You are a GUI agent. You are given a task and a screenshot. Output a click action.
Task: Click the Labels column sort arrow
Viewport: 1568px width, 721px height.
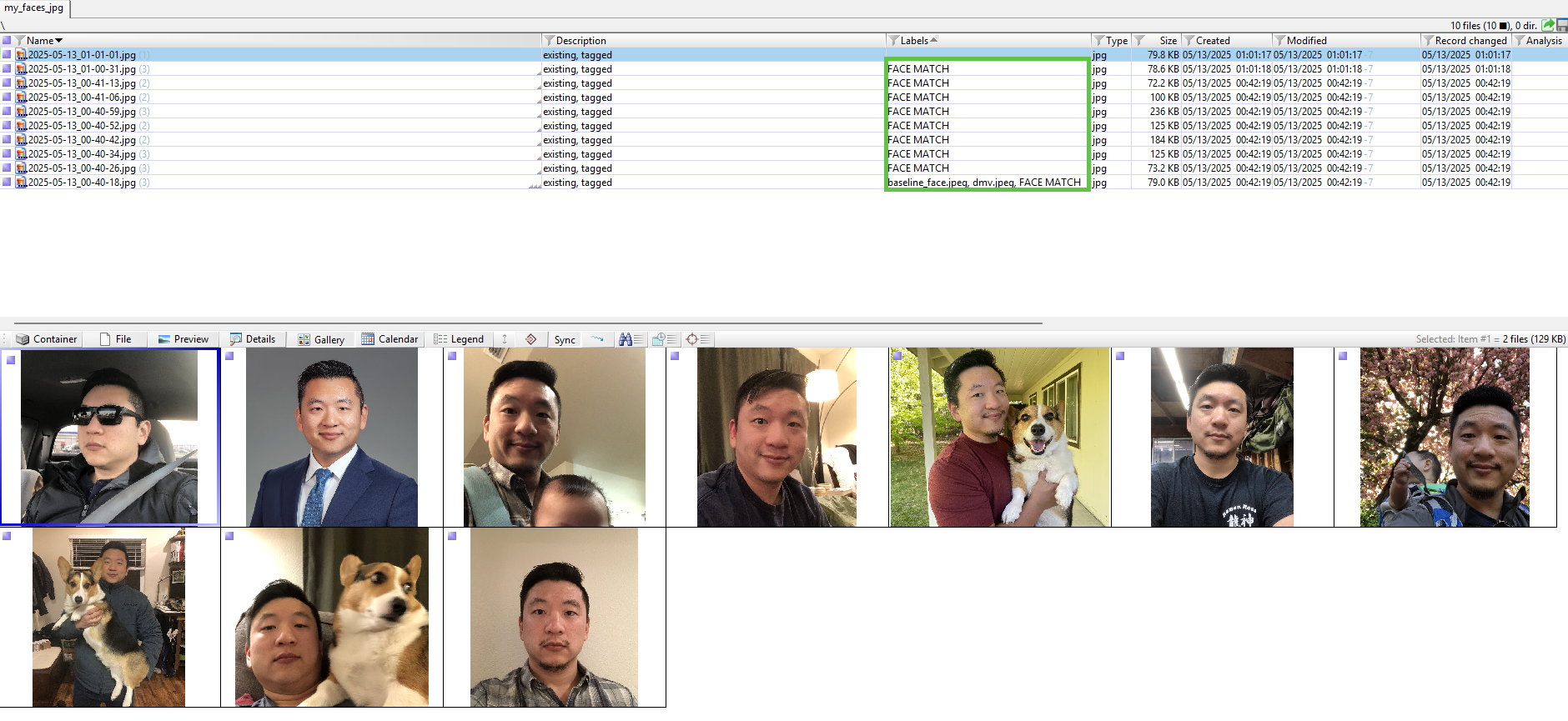934,39
